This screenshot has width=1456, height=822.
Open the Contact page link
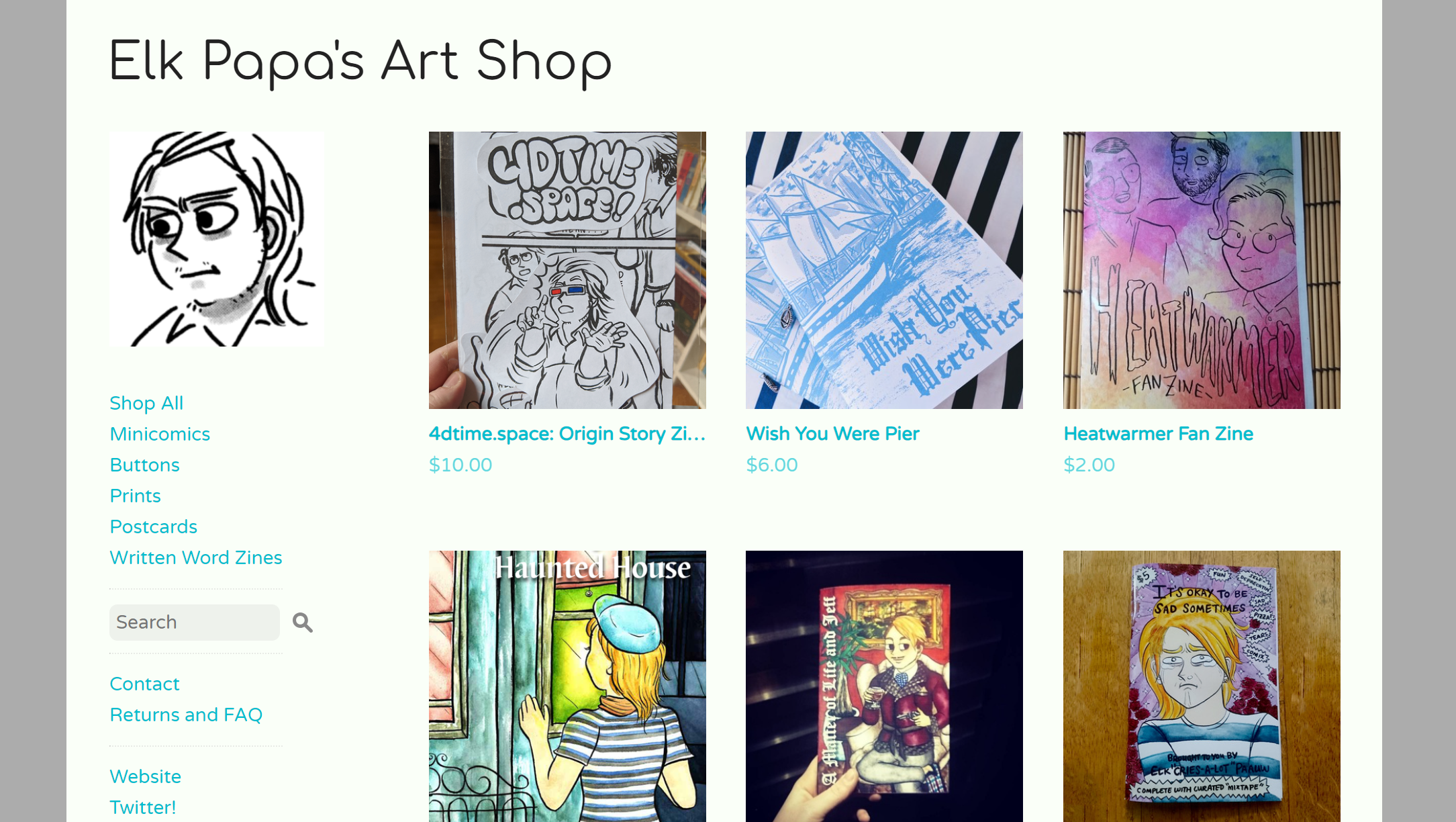click(144, 684)
